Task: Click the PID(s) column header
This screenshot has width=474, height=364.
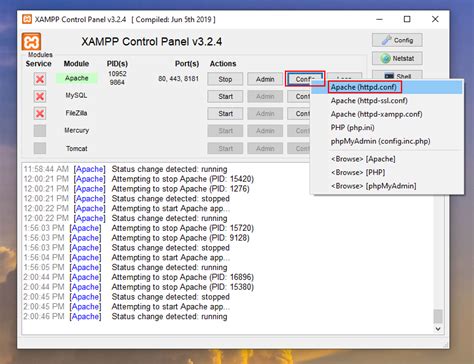Action: [117, 64]
